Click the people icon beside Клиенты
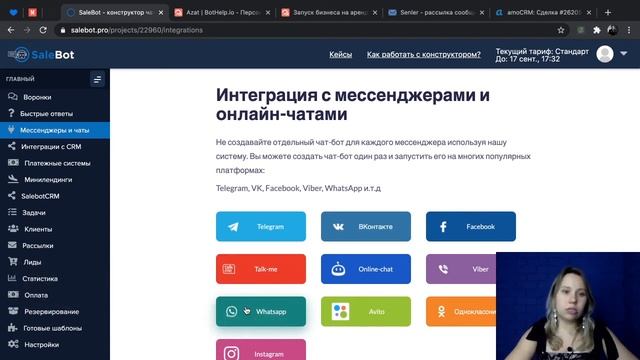 pyautogui.click(x=13, y=228)
